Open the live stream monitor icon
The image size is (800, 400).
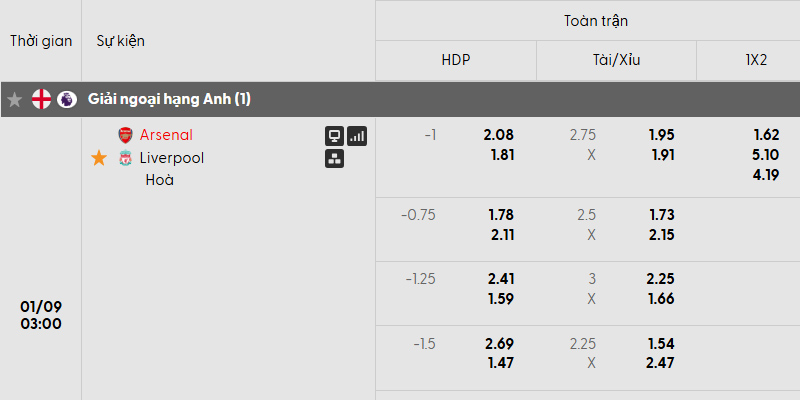coord(334,136)
